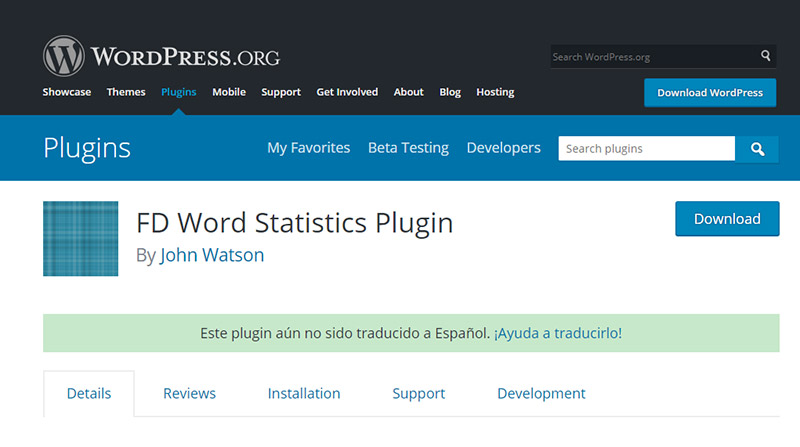Open the Installation tab
Viewport: 800px width, 447px height.
point(304,393)
